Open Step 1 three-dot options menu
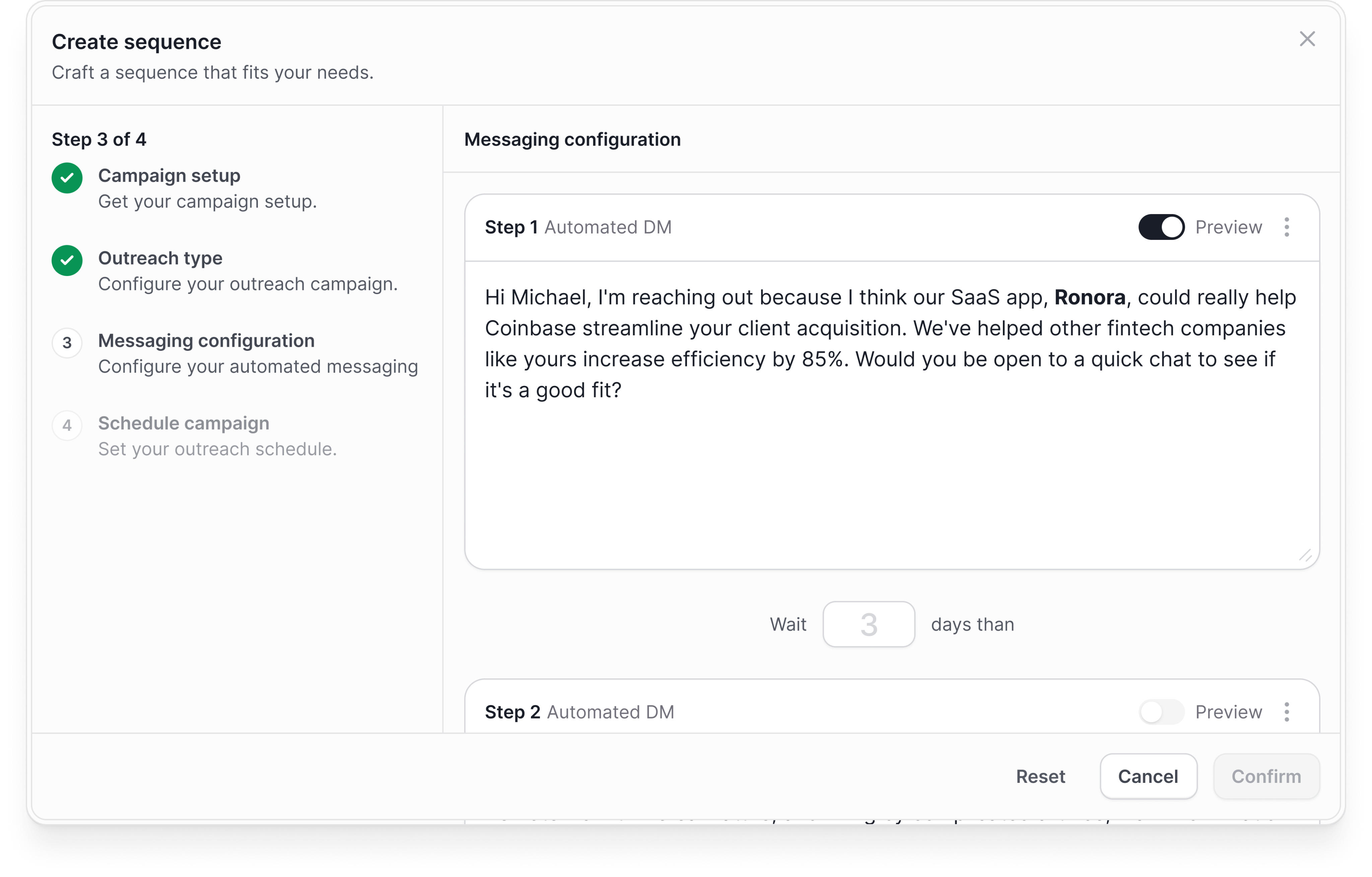Viewport: 1372px width, 877px height. (x=1287, y=227)
